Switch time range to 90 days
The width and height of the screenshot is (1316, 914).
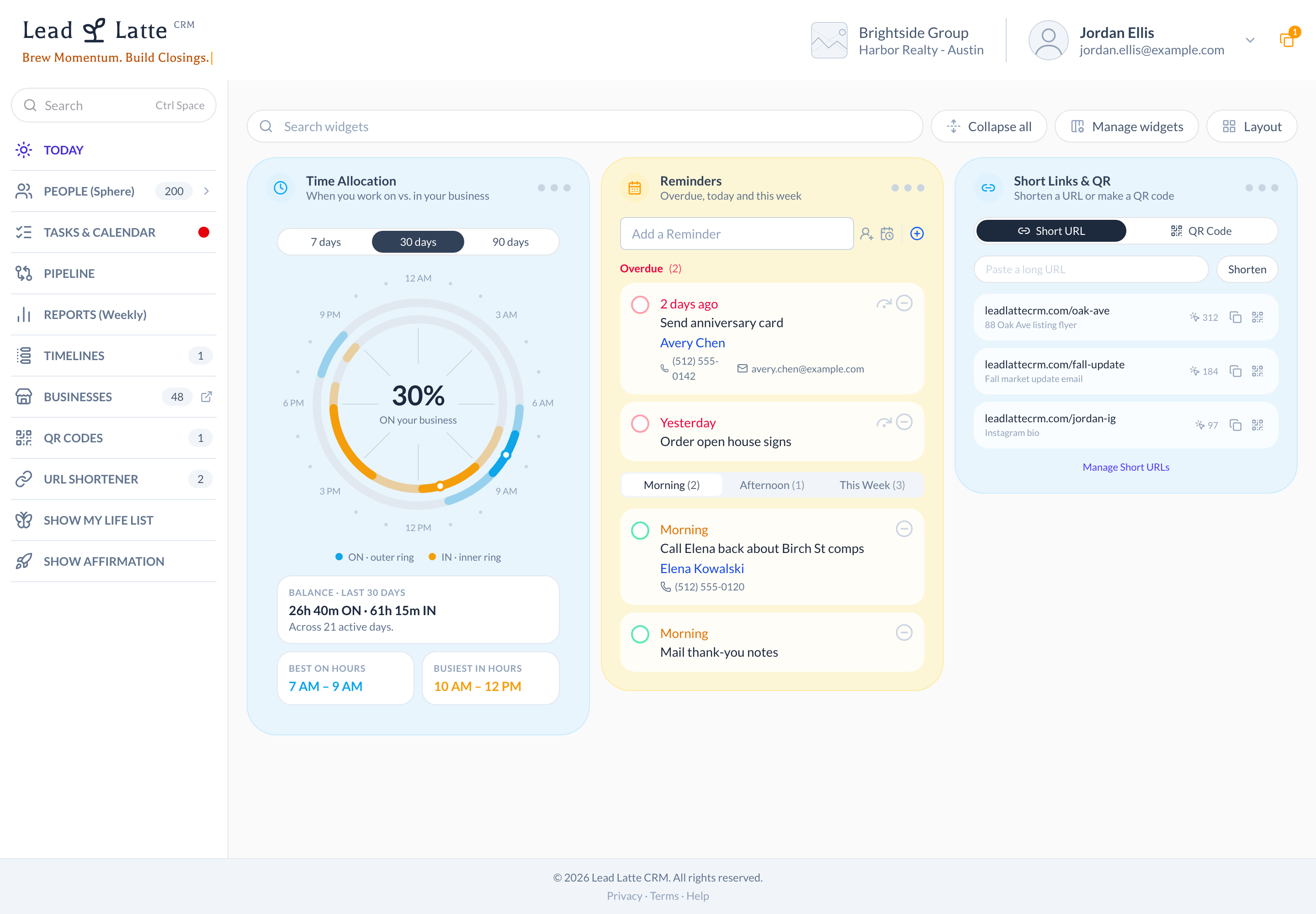[x=510, y=242]
